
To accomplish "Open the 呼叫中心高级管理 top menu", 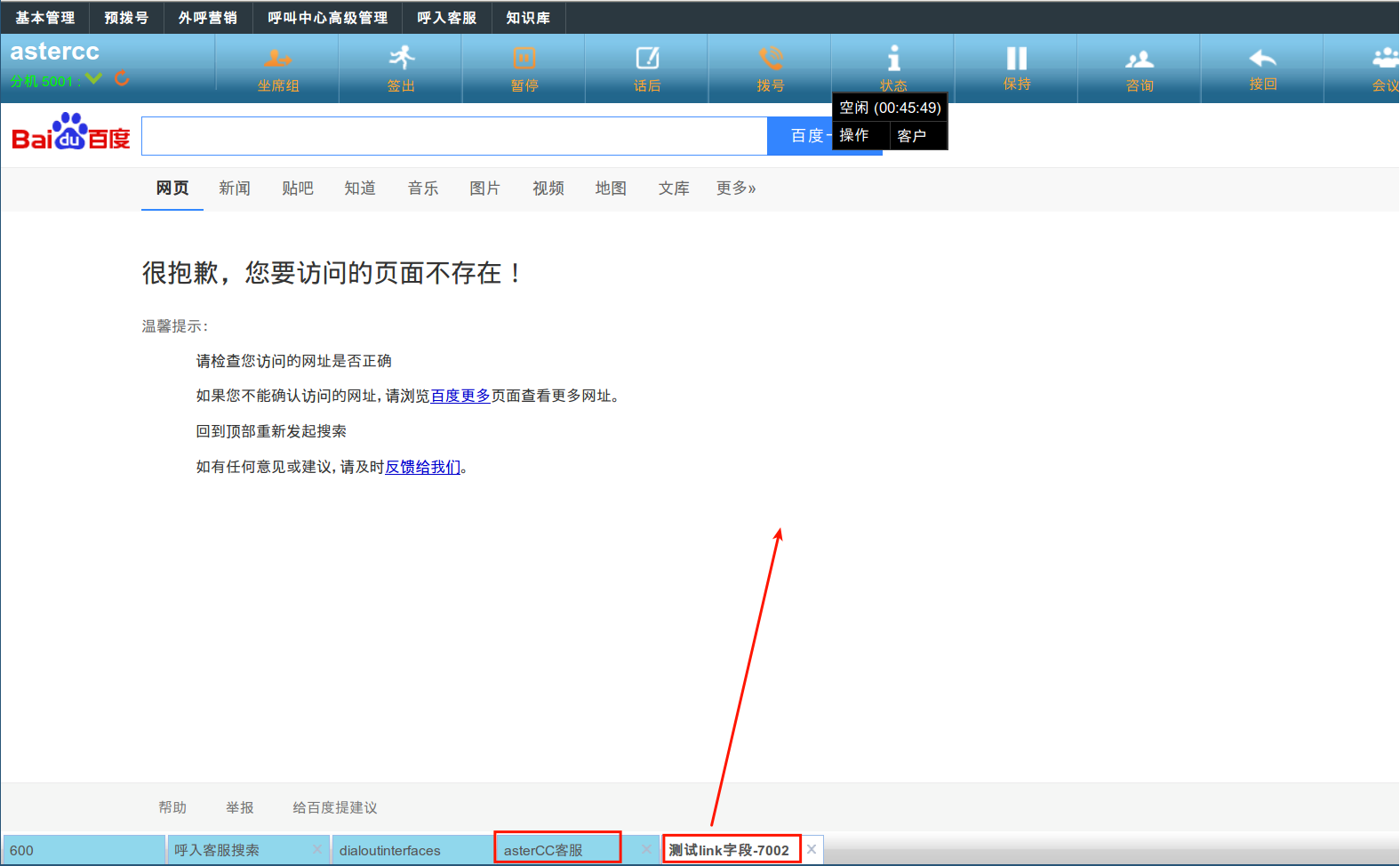I will [327, 18].
